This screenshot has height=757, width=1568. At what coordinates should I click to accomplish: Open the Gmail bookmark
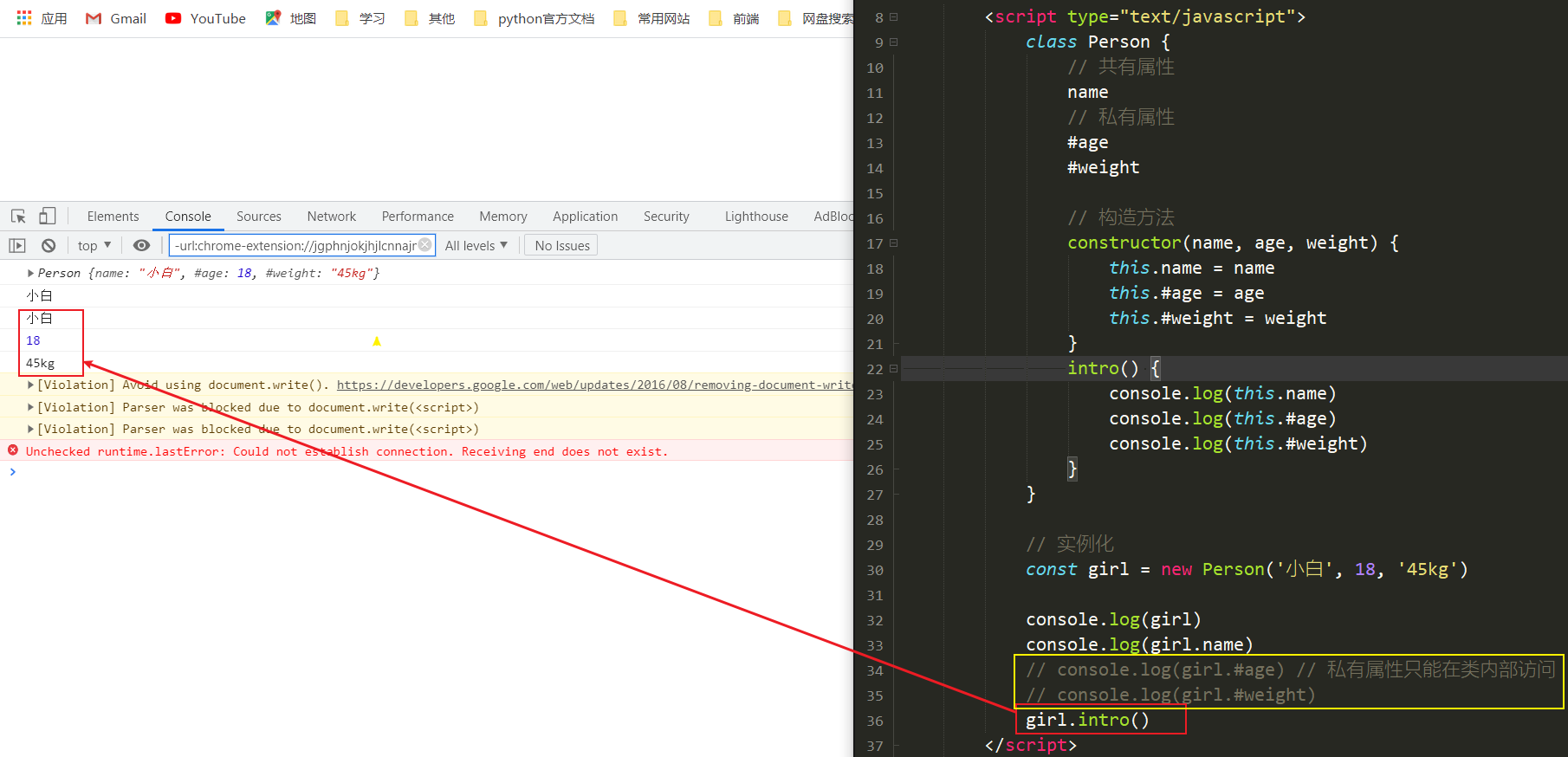(x=116, y=18)
